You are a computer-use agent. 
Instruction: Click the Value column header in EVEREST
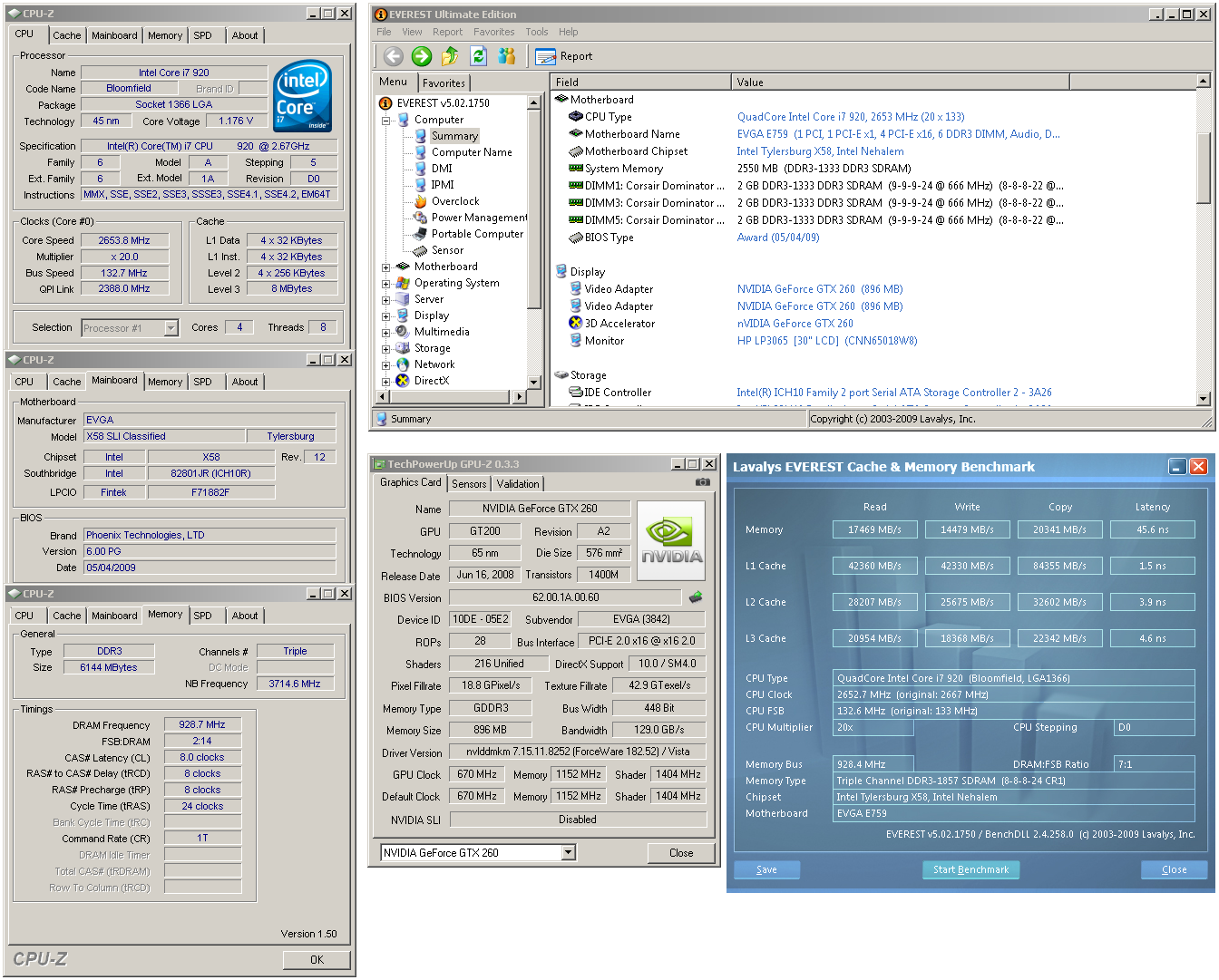900,82
